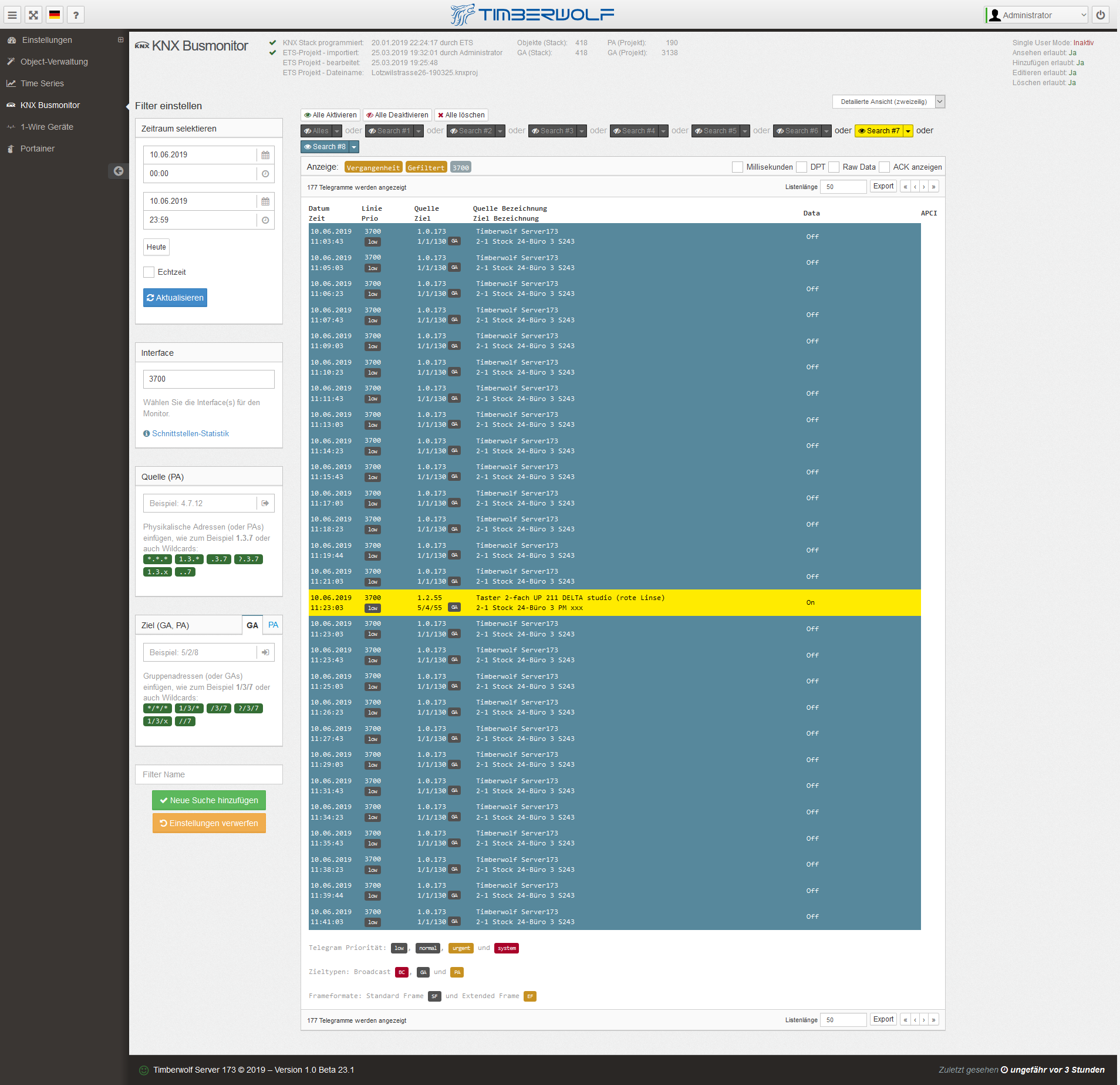Insert wildcard */*/* GA example
The image size is (1120, 1085).
coord(157,709)
